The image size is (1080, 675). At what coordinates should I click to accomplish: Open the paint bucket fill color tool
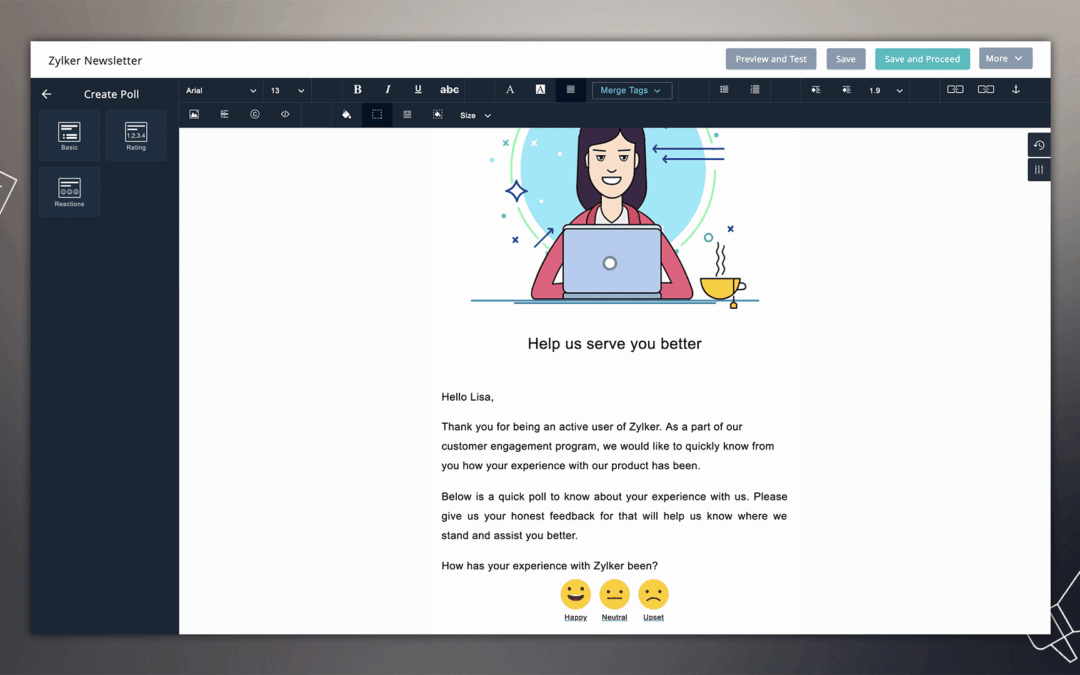(x=346, y=114)
